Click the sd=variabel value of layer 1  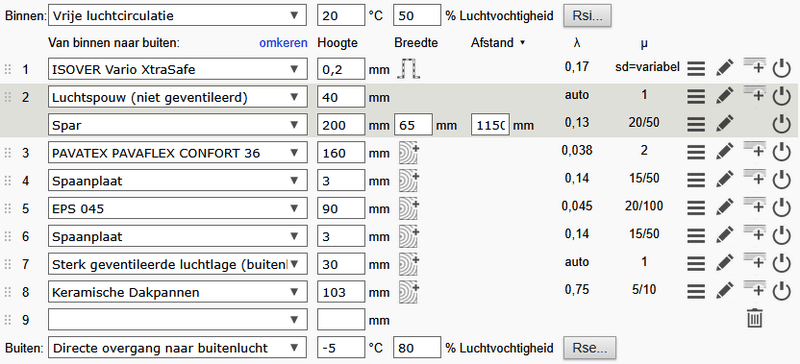[648, 67]
